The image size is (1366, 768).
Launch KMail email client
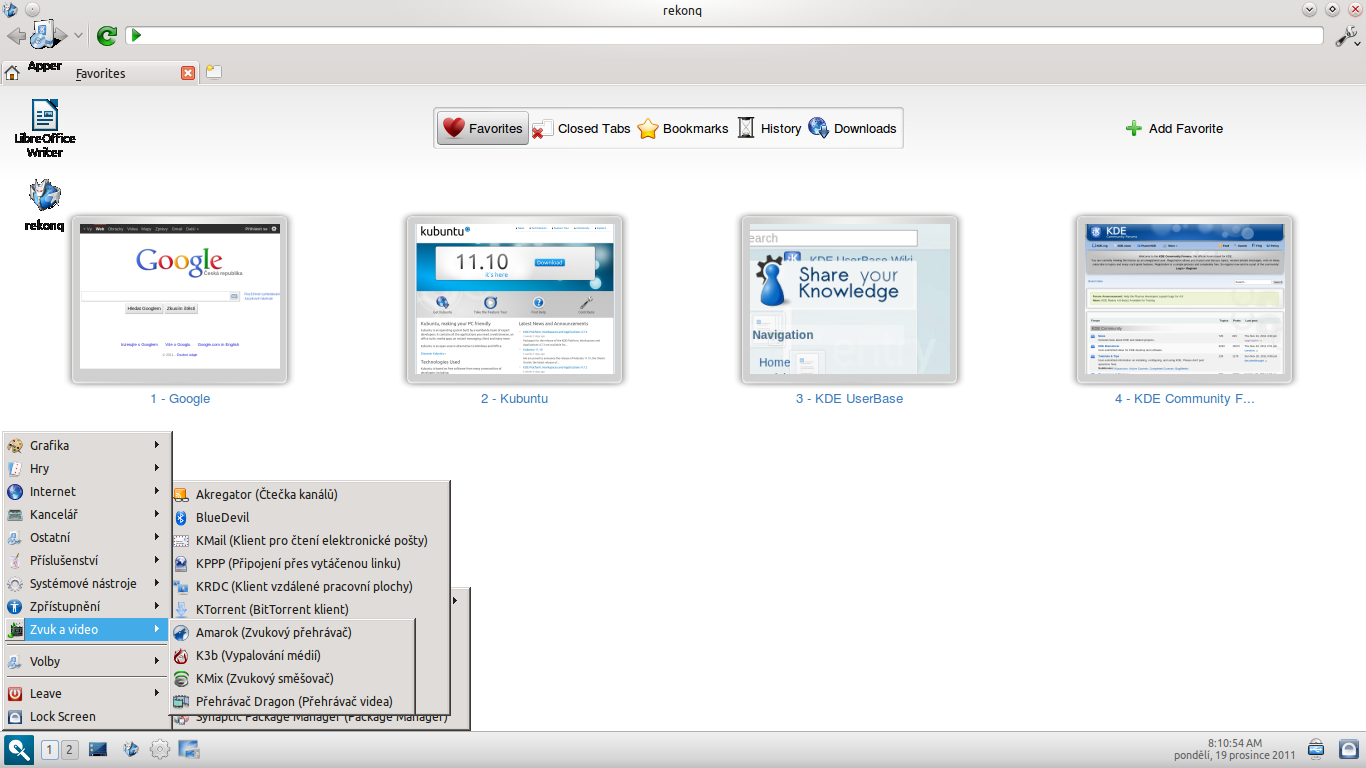point(310,540)
